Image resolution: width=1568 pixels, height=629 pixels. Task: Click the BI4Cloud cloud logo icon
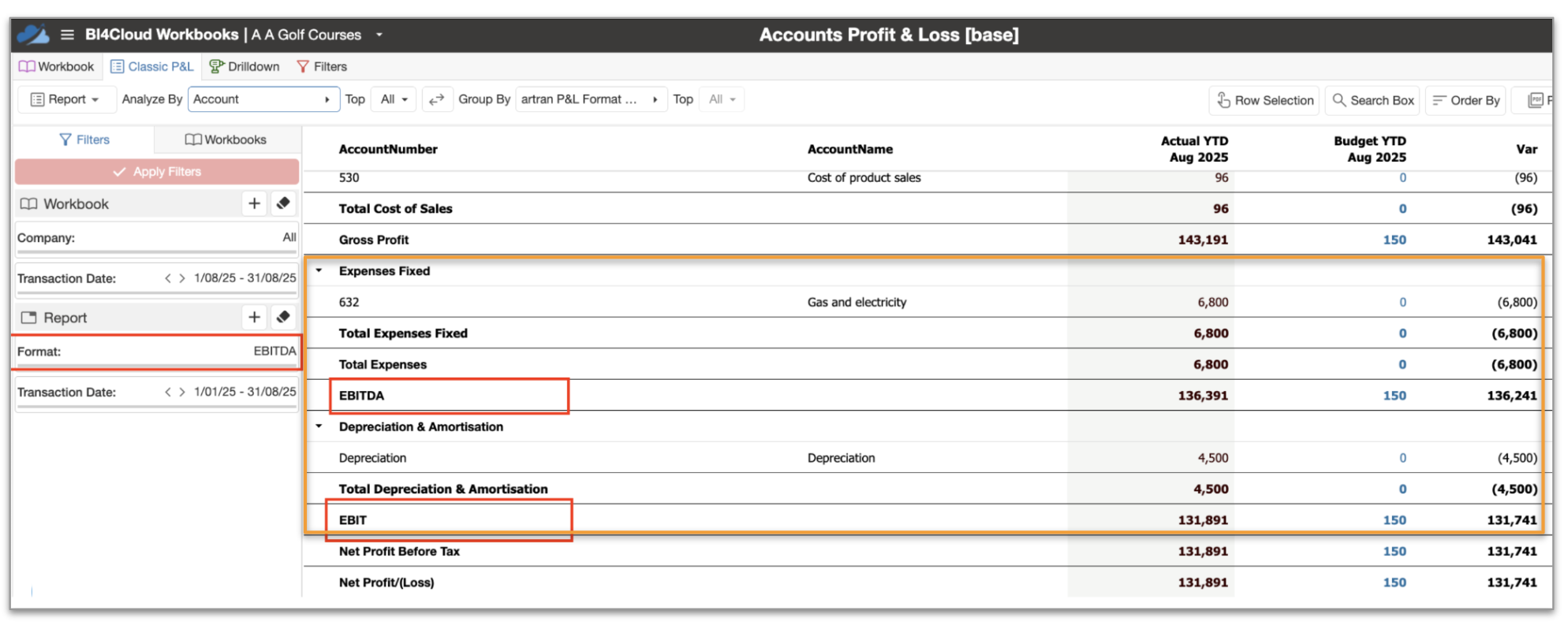(x=33, y=35)
